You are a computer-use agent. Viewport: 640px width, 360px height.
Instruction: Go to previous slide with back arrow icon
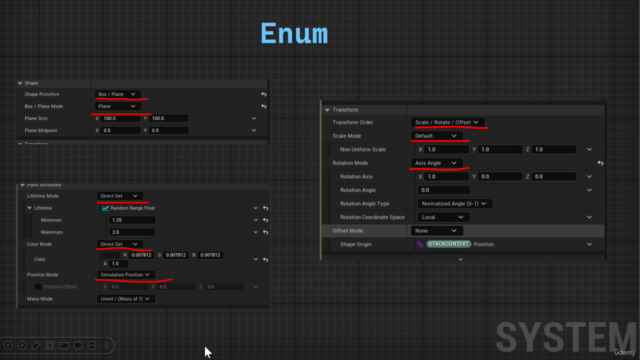(x=8, y=345)
